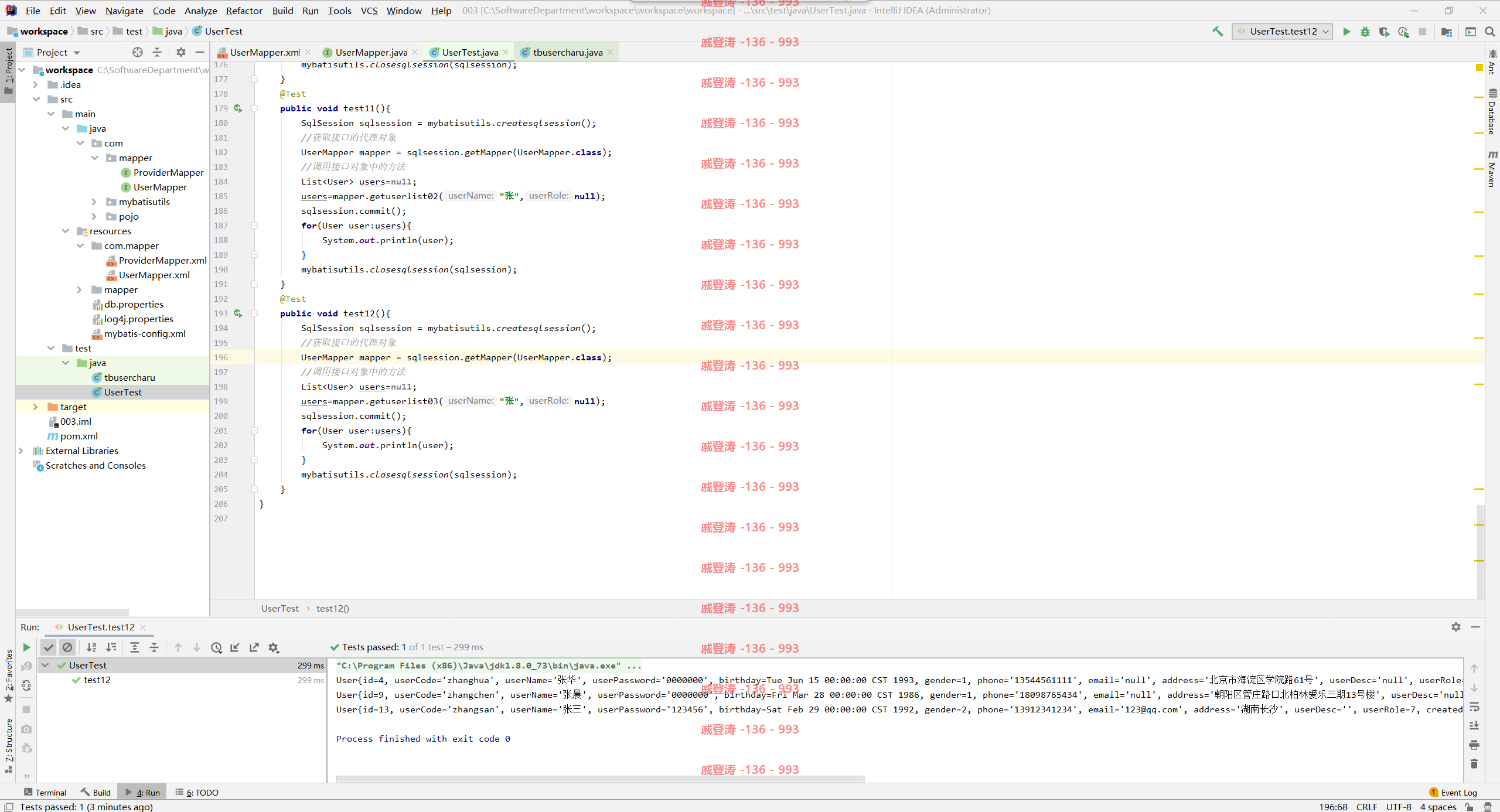This screenshot has width=1500, height=812.
Task: Rerun tests in Run panel
Action: [26, 647]
